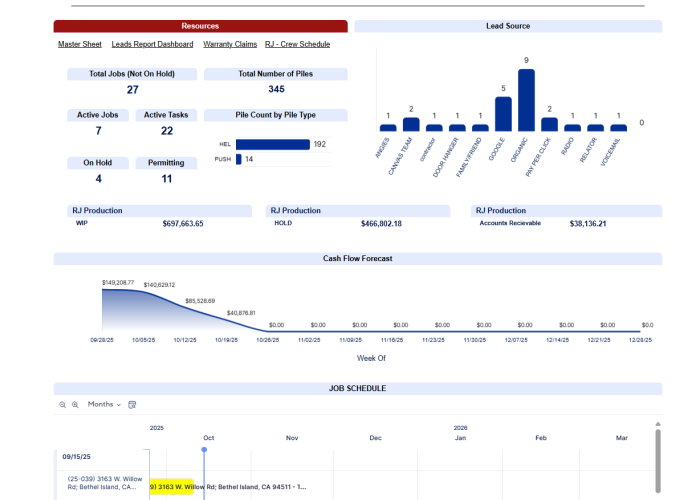Image resolution: width=700 pixels, height=500 pixels.
Task: Click the zoom in magnifier icon
Action: (x=74, y=405)
